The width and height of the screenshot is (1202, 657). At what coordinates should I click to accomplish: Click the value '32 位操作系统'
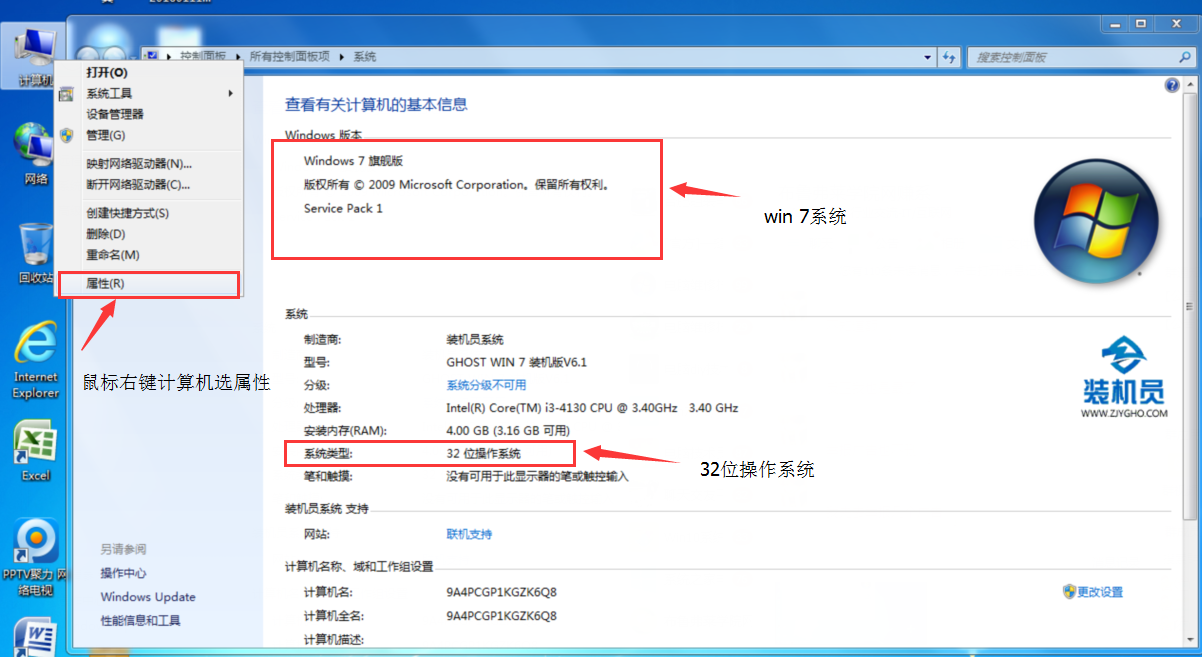coord(483,454)
